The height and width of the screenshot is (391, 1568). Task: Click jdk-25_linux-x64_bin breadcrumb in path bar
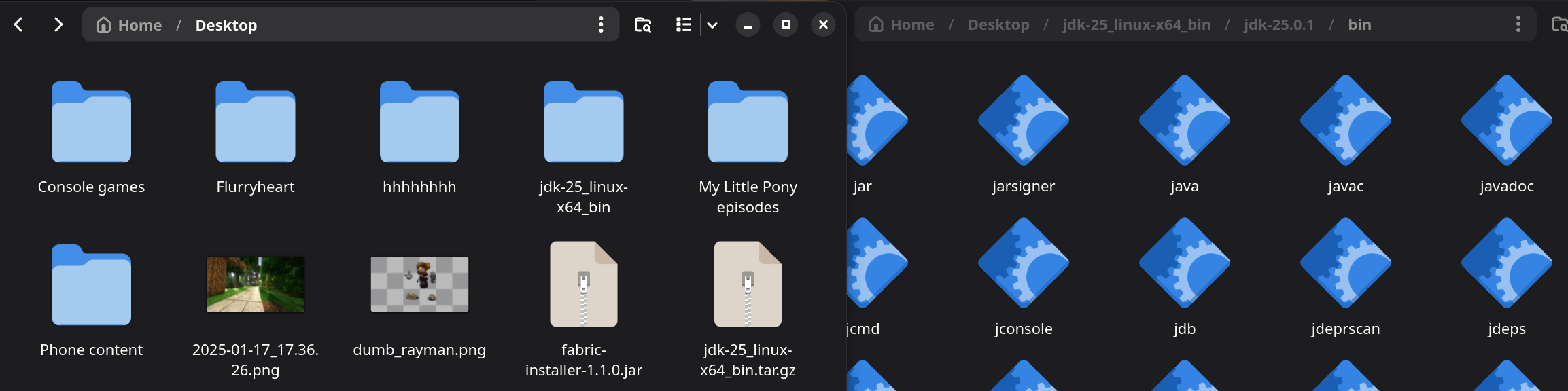click(x=1136, y=24)
